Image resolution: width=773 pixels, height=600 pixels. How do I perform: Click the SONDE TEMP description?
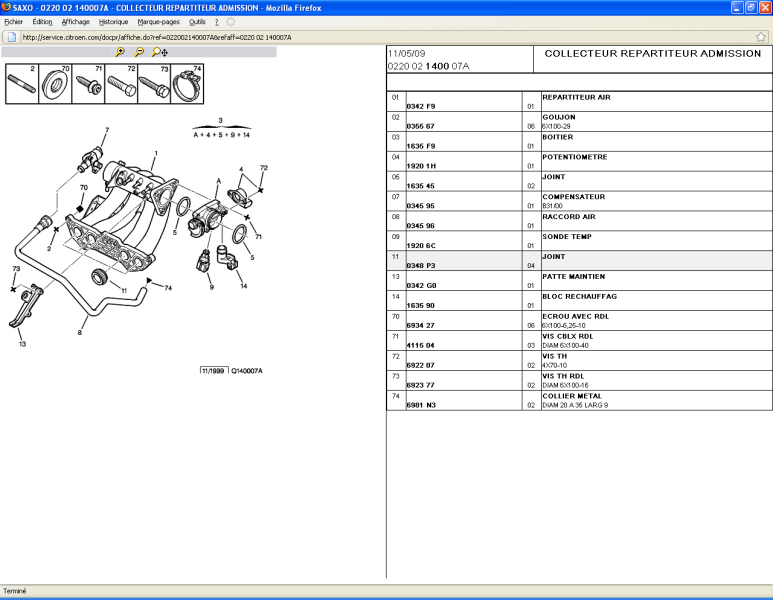point(567,237)
